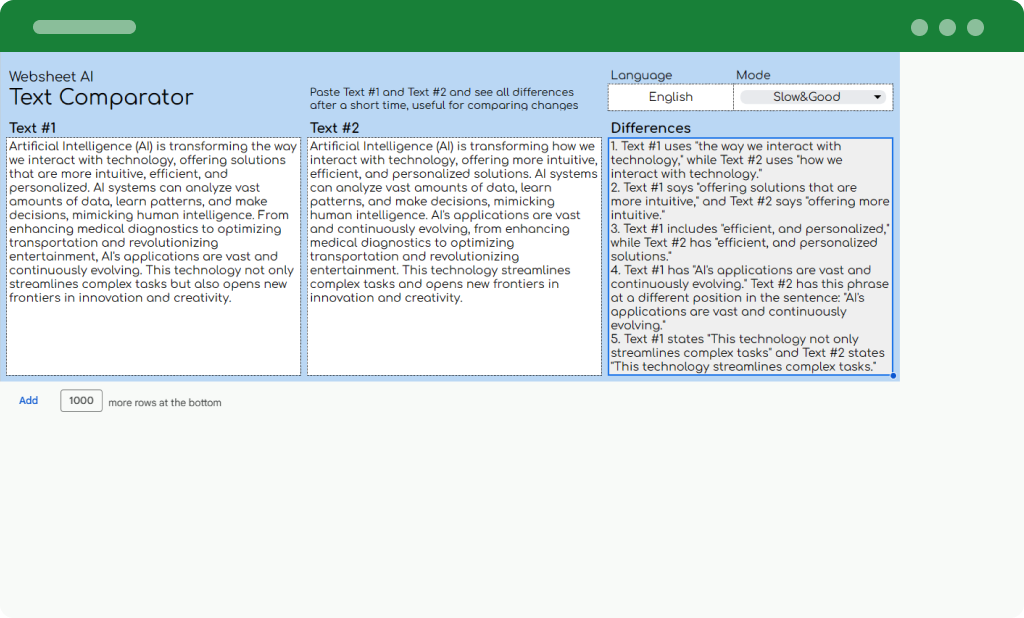Image resolution: width=1024 pixels, height=618 pixels.
Task: Click the 'Paste Text #1 and Text #2' instructions
Action: coord(444,99)
